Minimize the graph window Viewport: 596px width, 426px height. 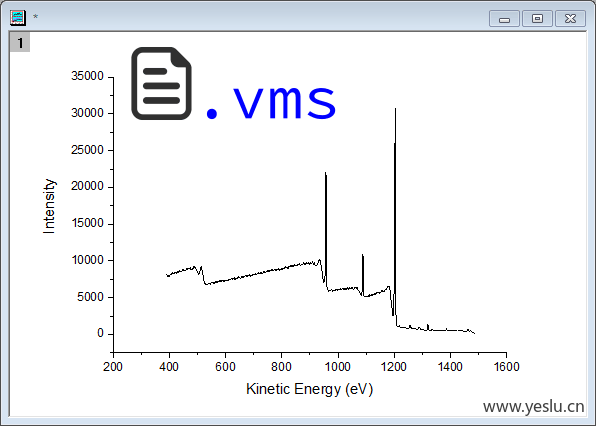point(504,19)
